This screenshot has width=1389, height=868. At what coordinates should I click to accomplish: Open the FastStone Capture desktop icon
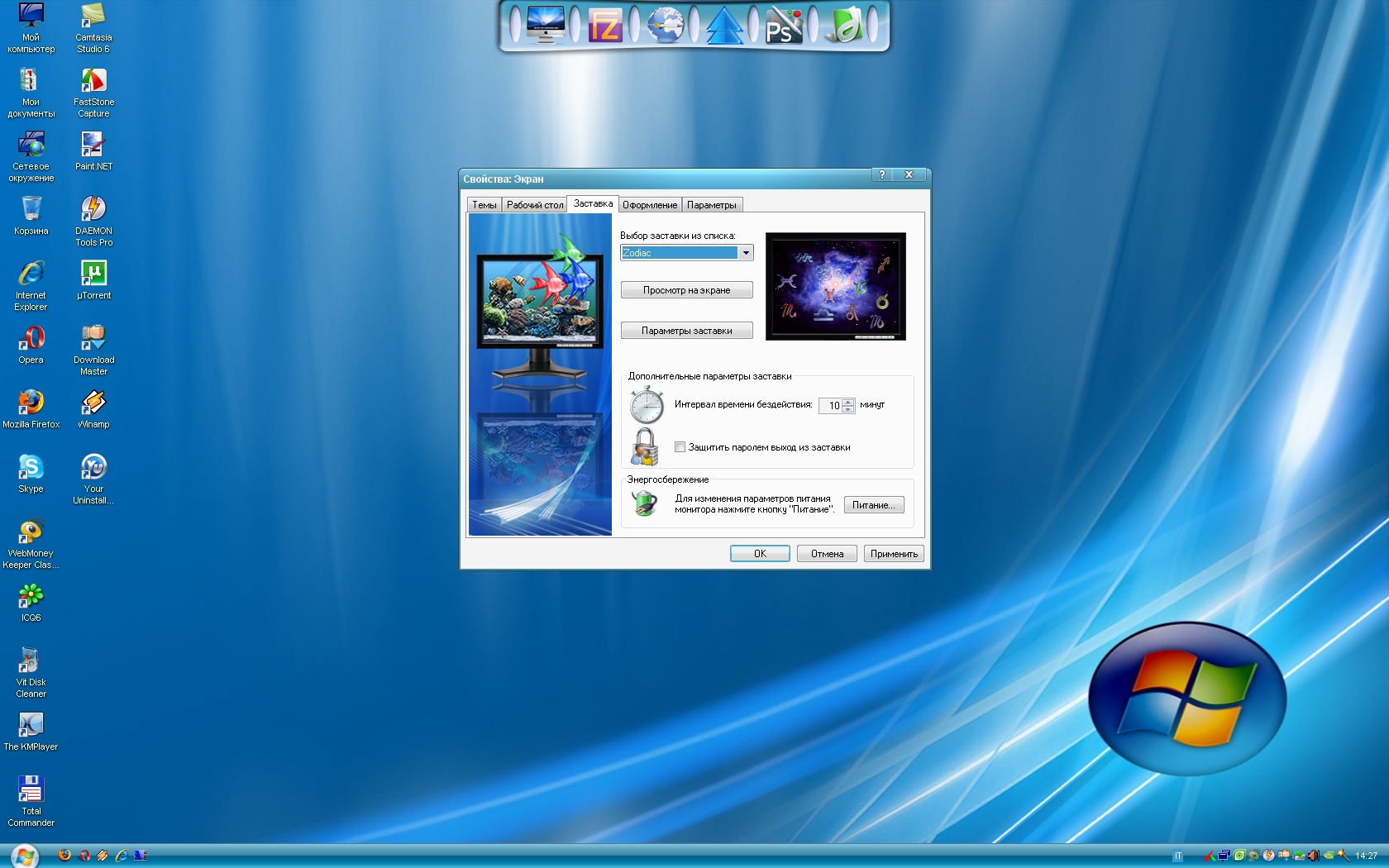(93, 93)
